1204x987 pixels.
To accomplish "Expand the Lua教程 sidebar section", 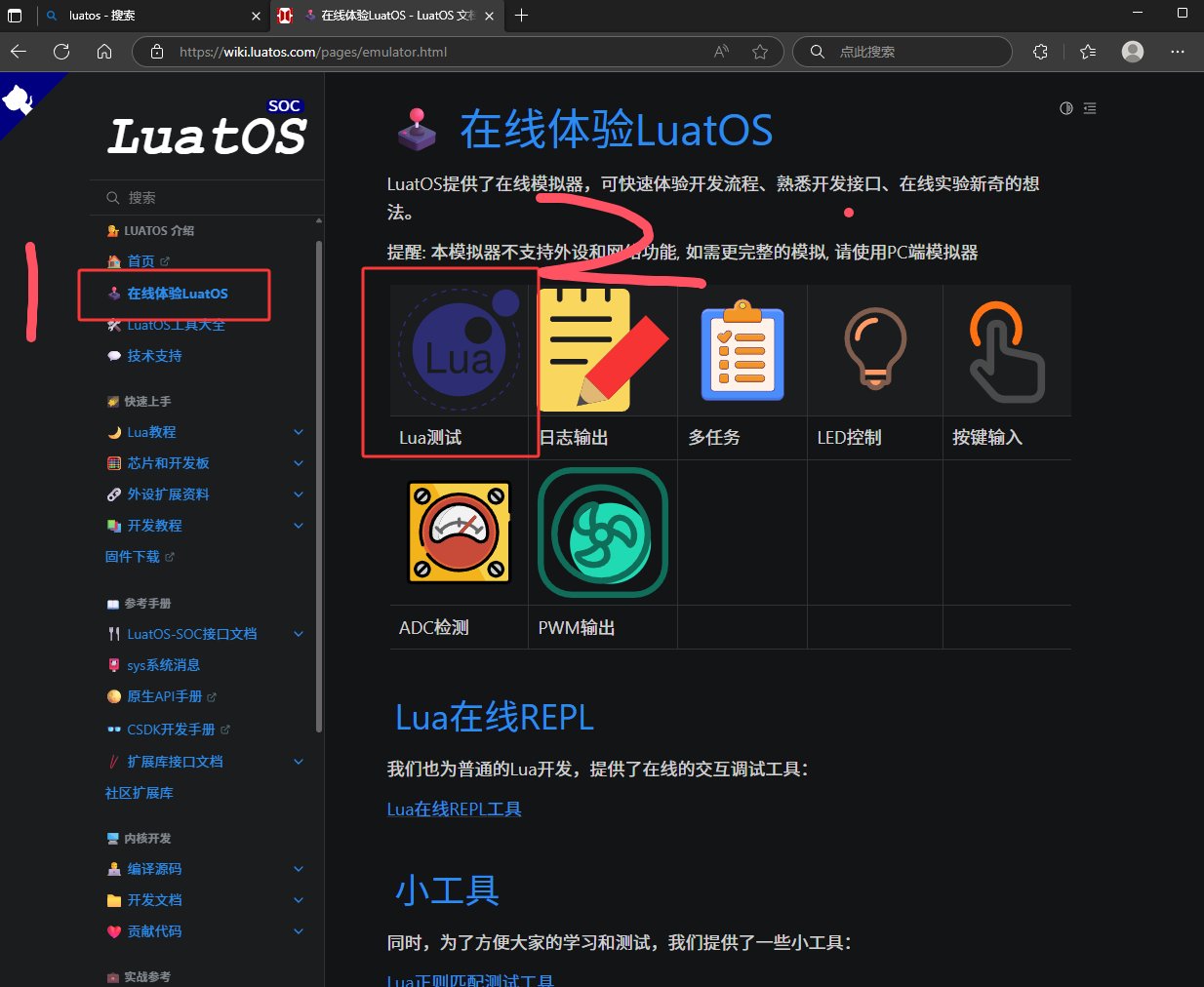I will click(299, 432).
